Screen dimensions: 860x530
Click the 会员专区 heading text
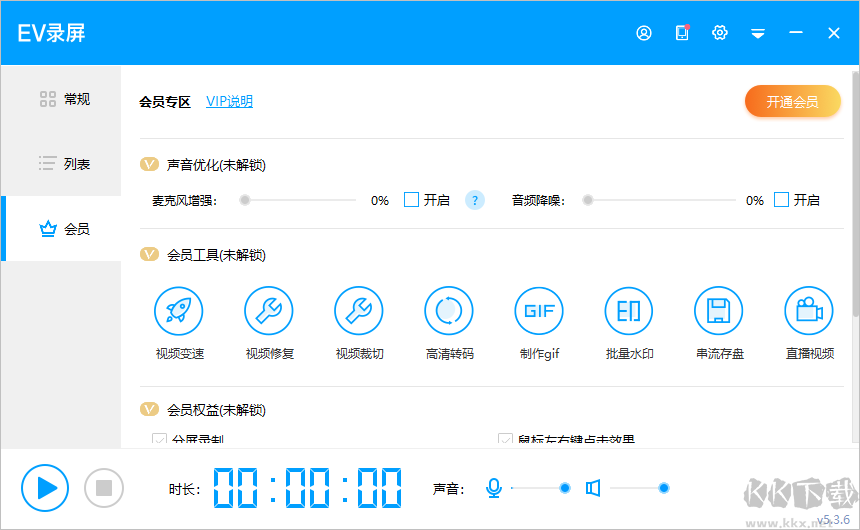tap(165, 102)
